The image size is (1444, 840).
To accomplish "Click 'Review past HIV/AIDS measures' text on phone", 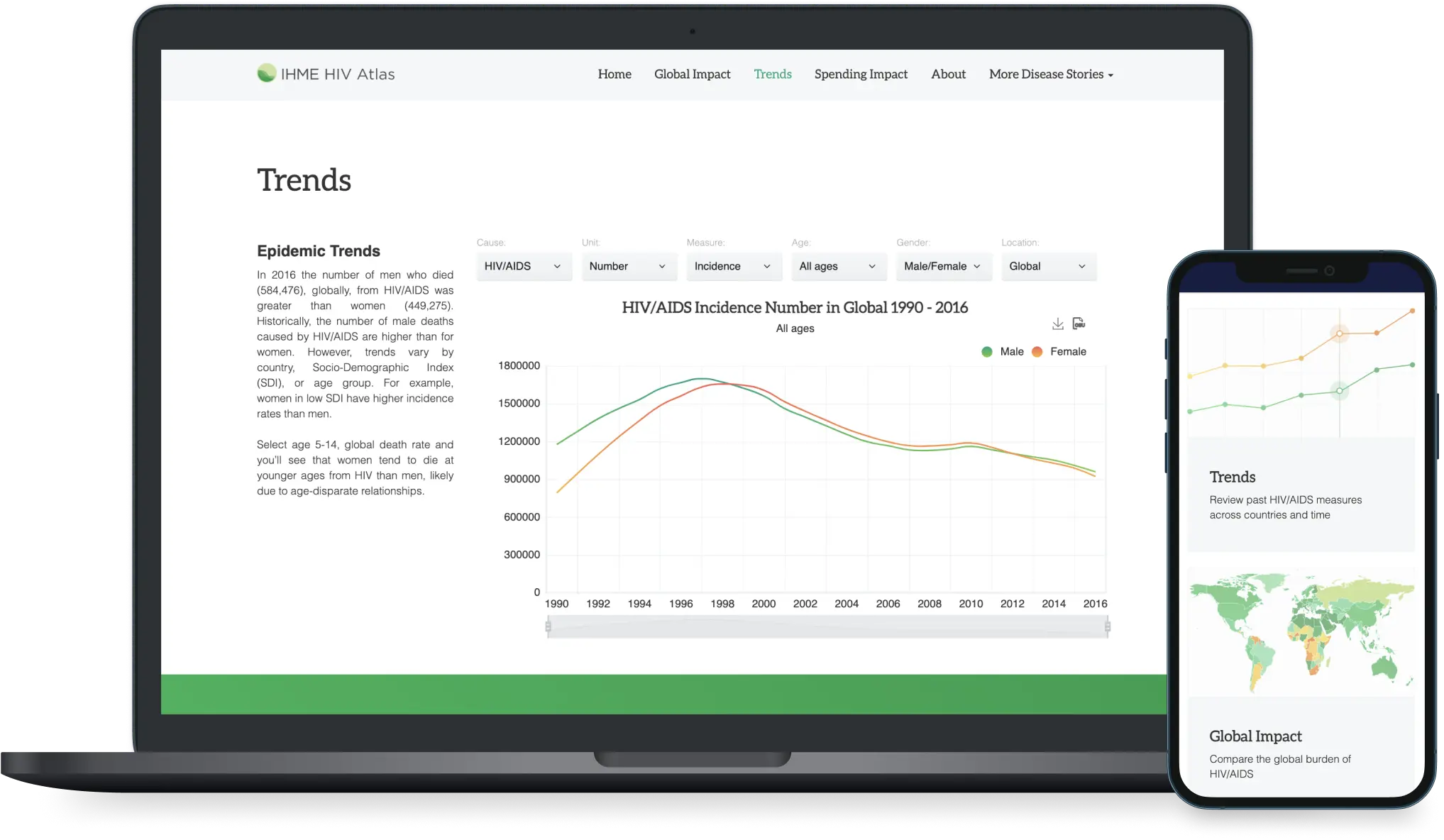I will click(1286, 500).
